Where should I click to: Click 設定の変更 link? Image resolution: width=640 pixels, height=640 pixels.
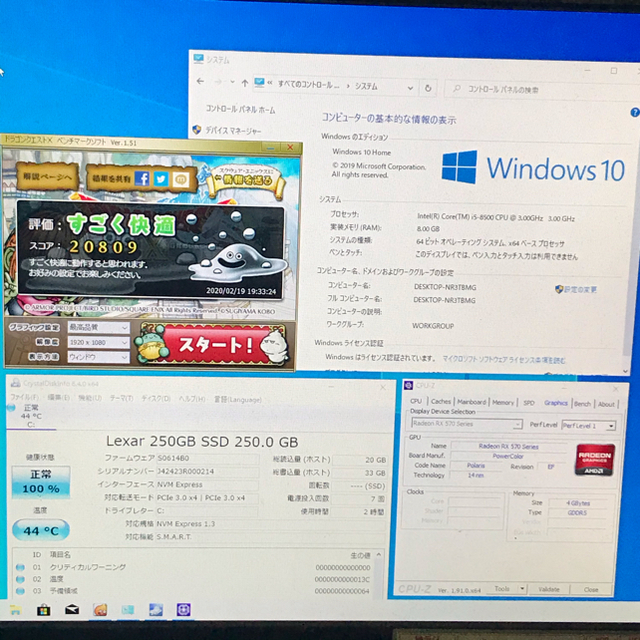[580, 290]
